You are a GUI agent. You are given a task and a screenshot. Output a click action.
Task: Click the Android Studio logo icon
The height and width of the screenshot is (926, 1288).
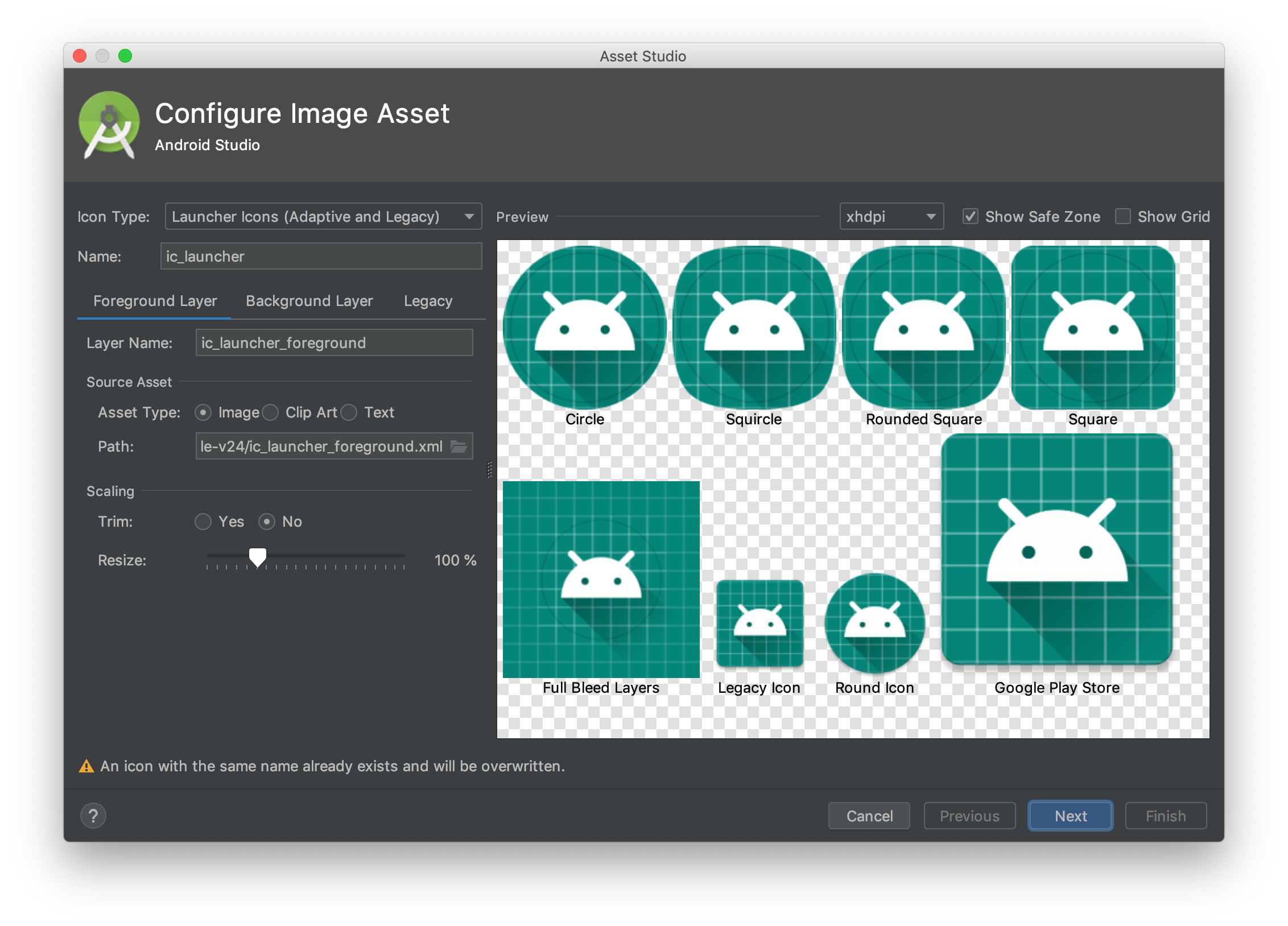(109, 125)
